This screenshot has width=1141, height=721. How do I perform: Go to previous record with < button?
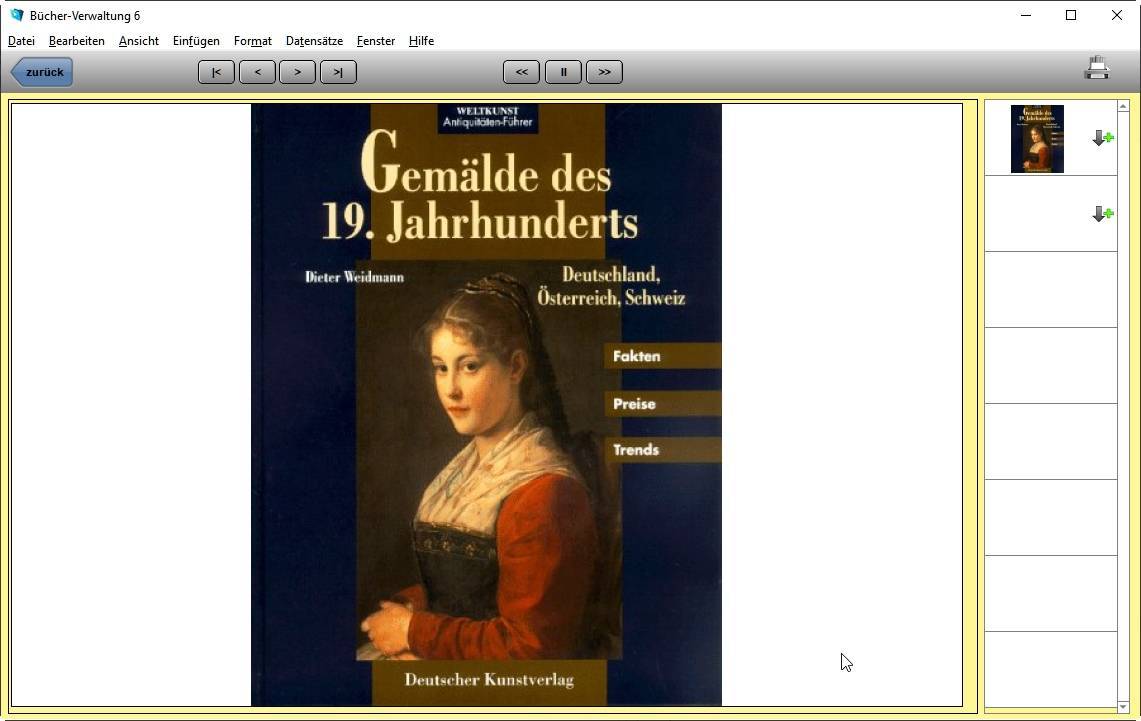[257, 72]
